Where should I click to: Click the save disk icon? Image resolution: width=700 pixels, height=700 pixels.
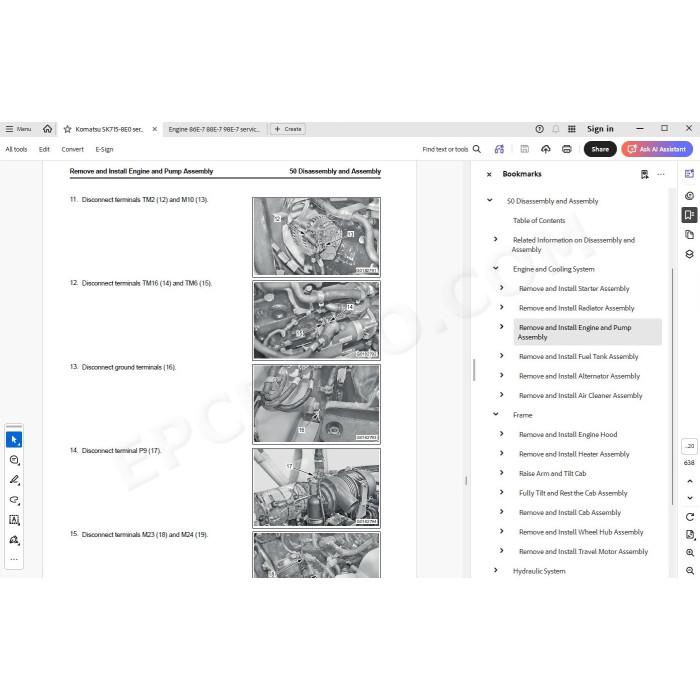click(525, 149)
